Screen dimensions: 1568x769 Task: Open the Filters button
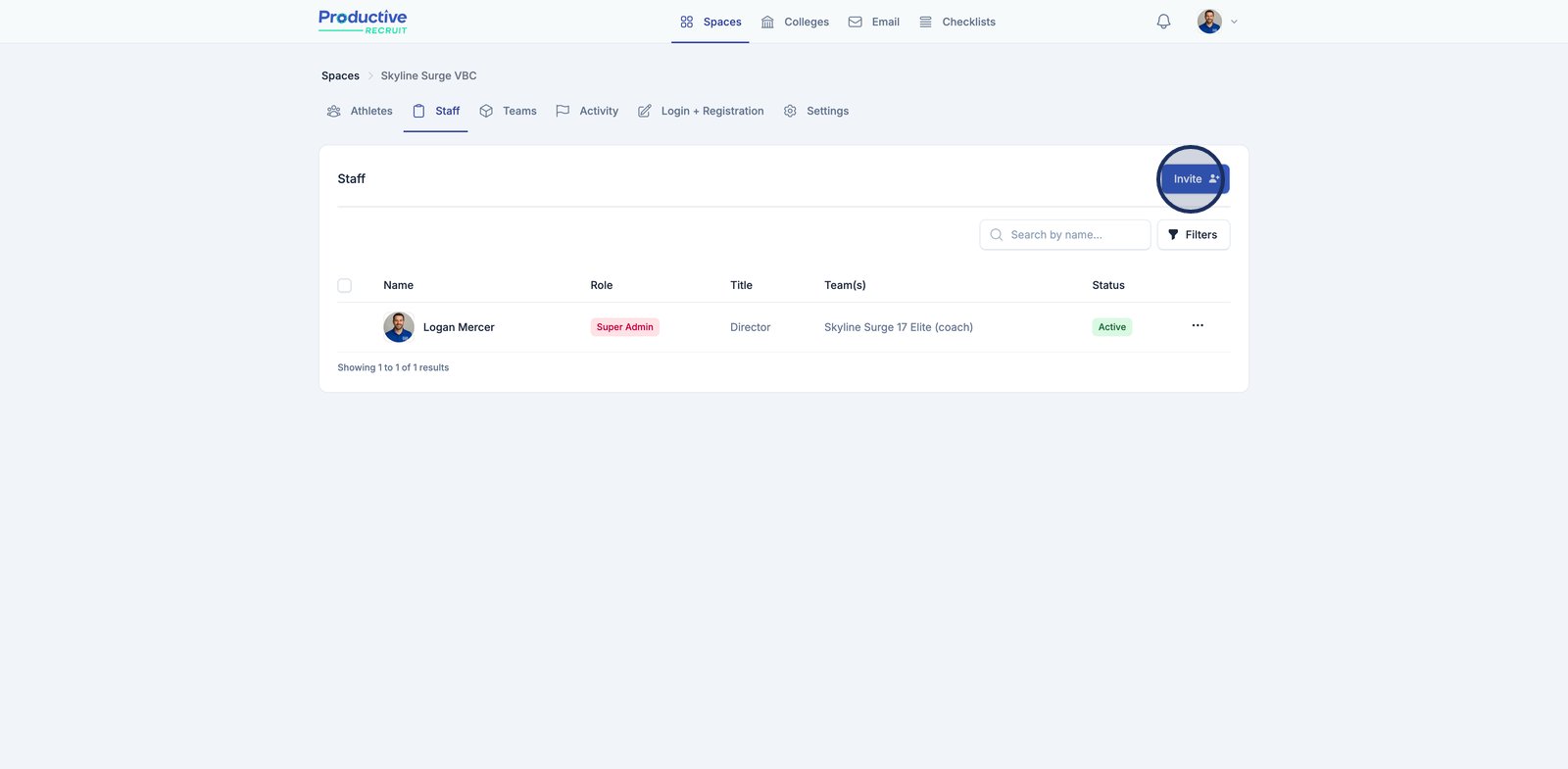(x=1194, y=235)
